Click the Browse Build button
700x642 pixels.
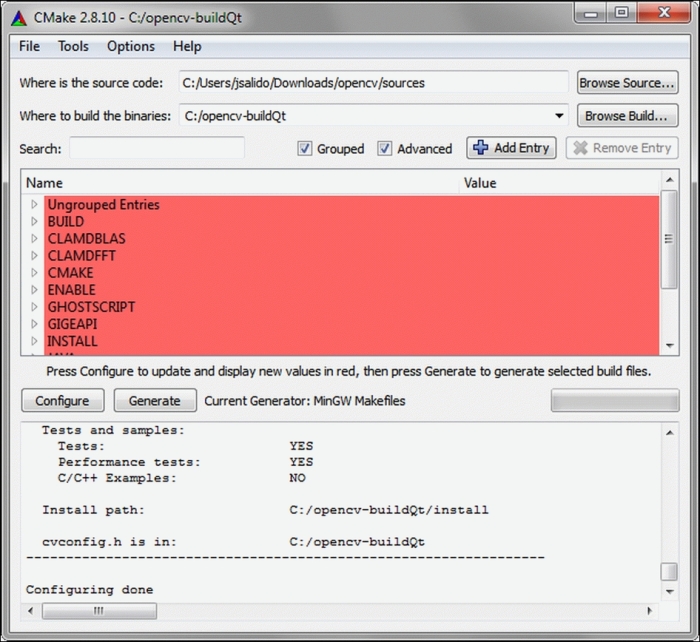(627, 116)
